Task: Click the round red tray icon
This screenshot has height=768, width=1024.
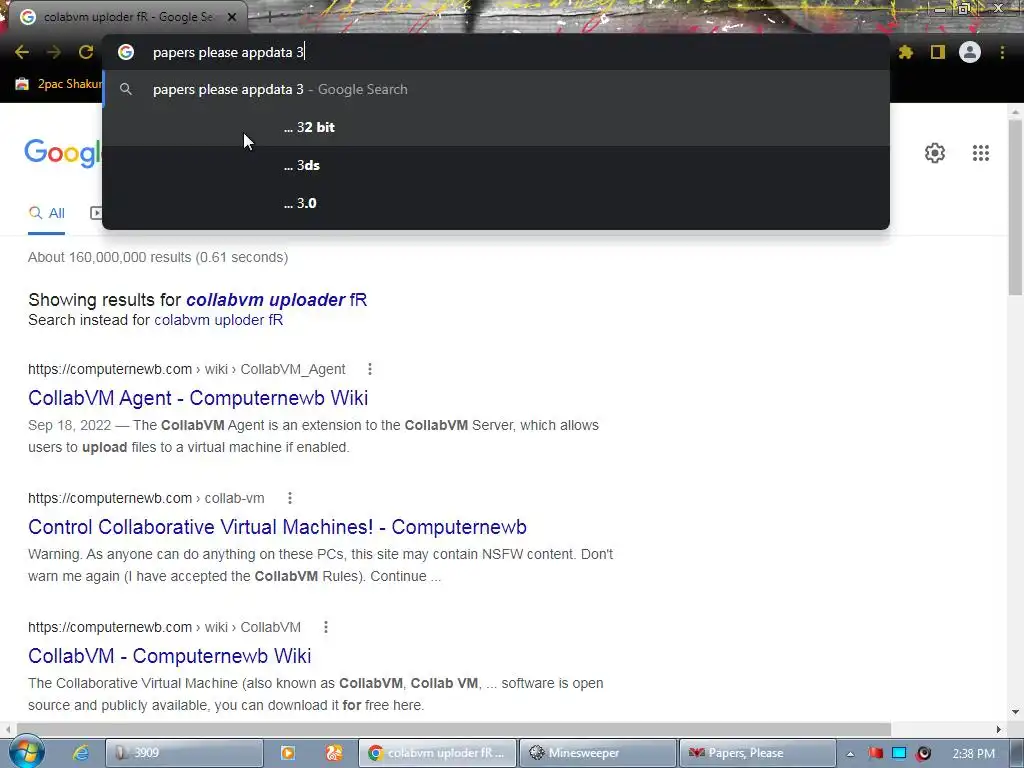Action: 923,753
